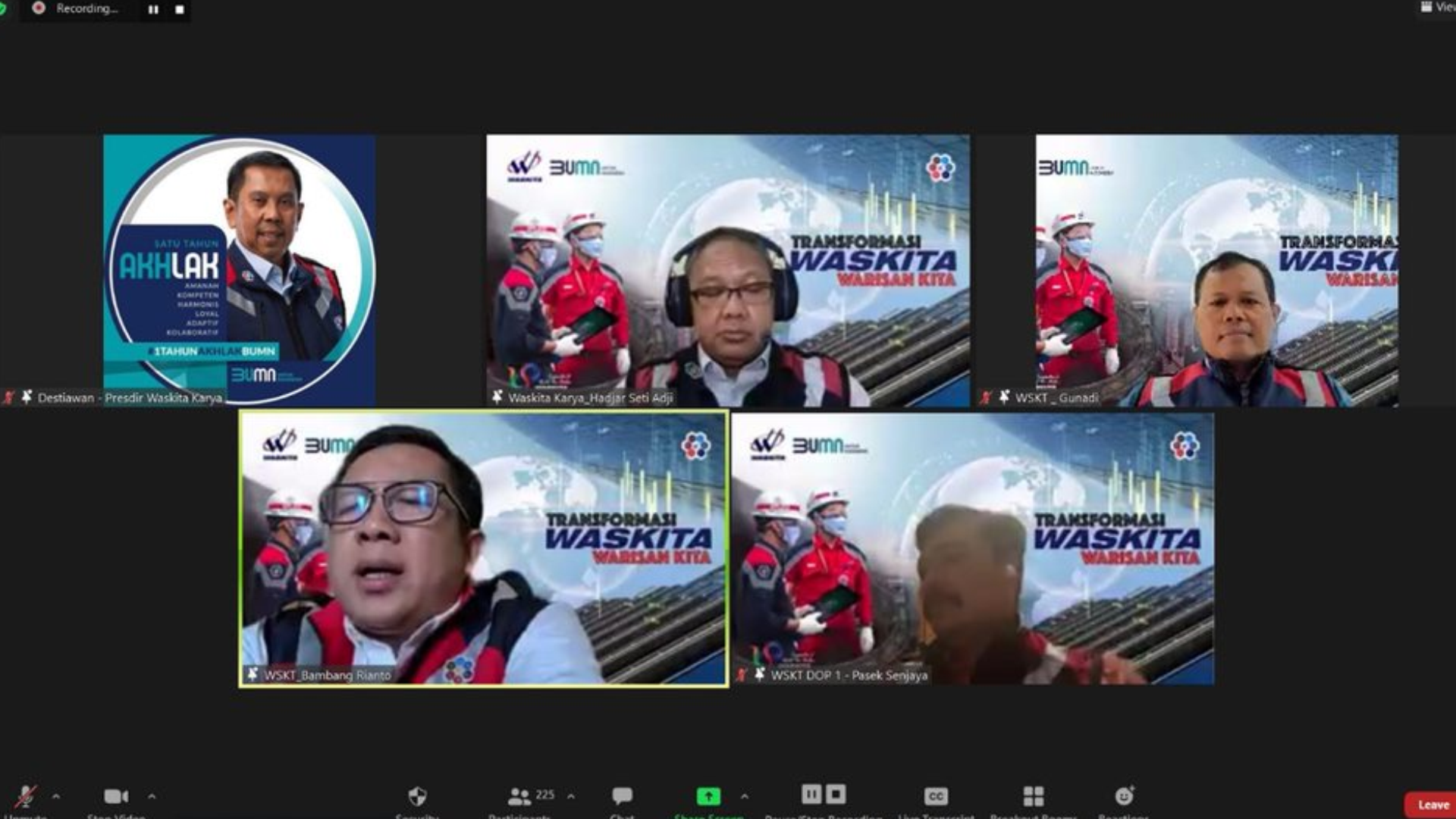This screenshot has width=1456, height=819.
Task: Click muted mic icon on Destiawan's tile
Action: [9, 397]
